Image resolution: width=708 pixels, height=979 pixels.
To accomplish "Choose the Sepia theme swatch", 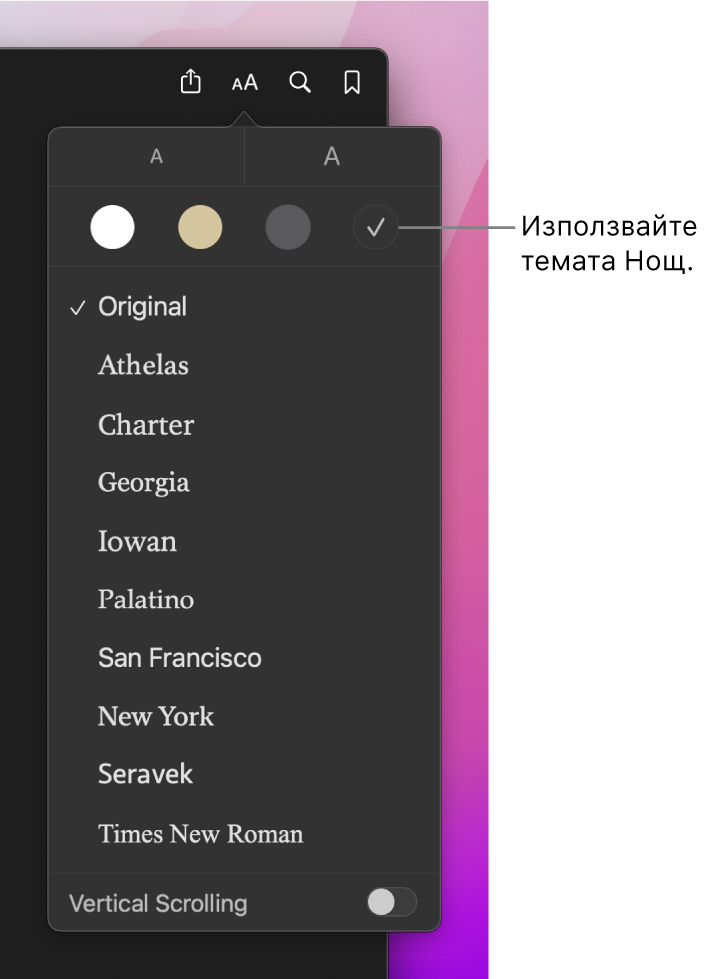I will coord(200,227).
